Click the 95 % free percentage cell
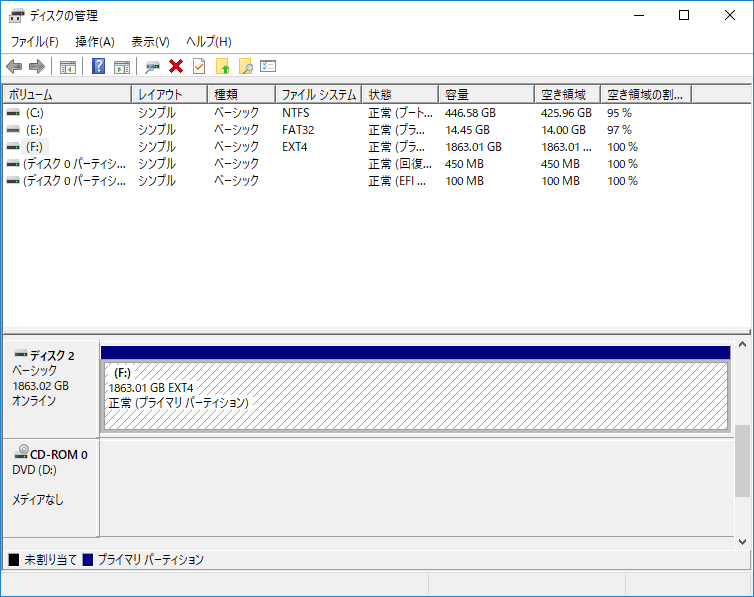 click(619, 113)
